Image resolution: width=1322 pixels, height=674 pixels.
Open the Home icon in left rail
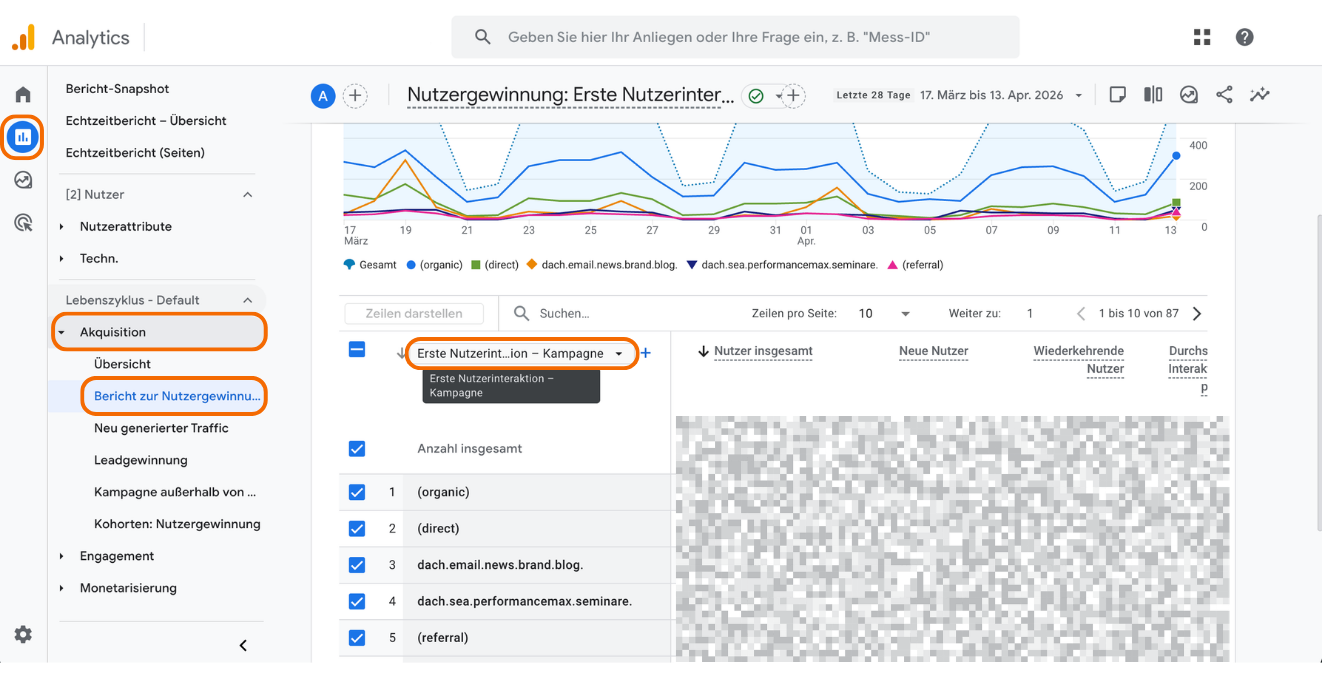point(23,95)
